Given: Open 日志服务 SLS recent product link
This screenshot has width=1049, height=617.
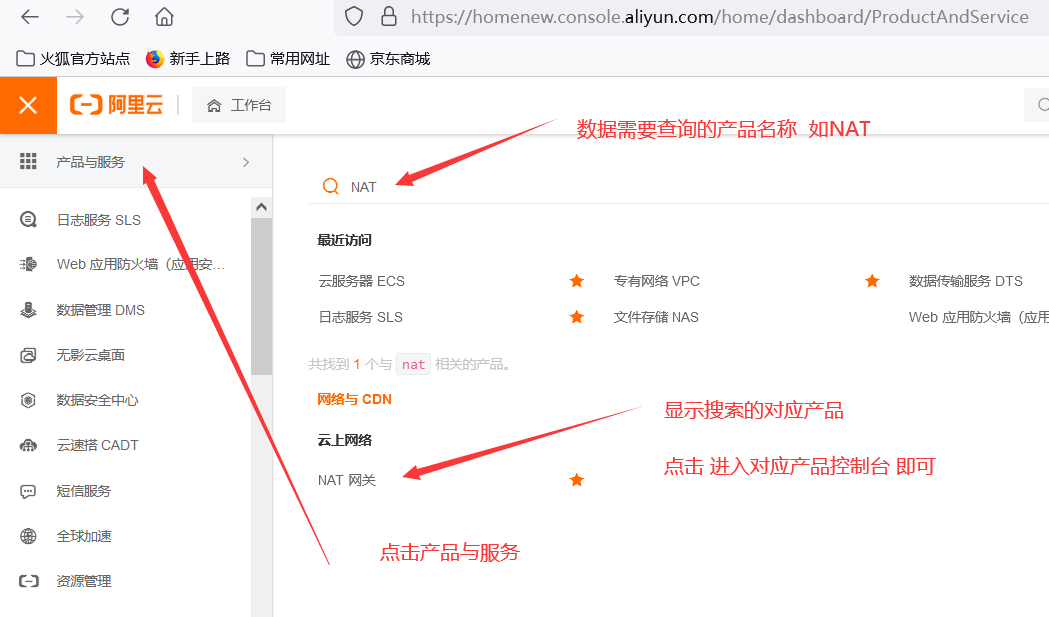Looking at the screenshot, I should tap(361, 317).
